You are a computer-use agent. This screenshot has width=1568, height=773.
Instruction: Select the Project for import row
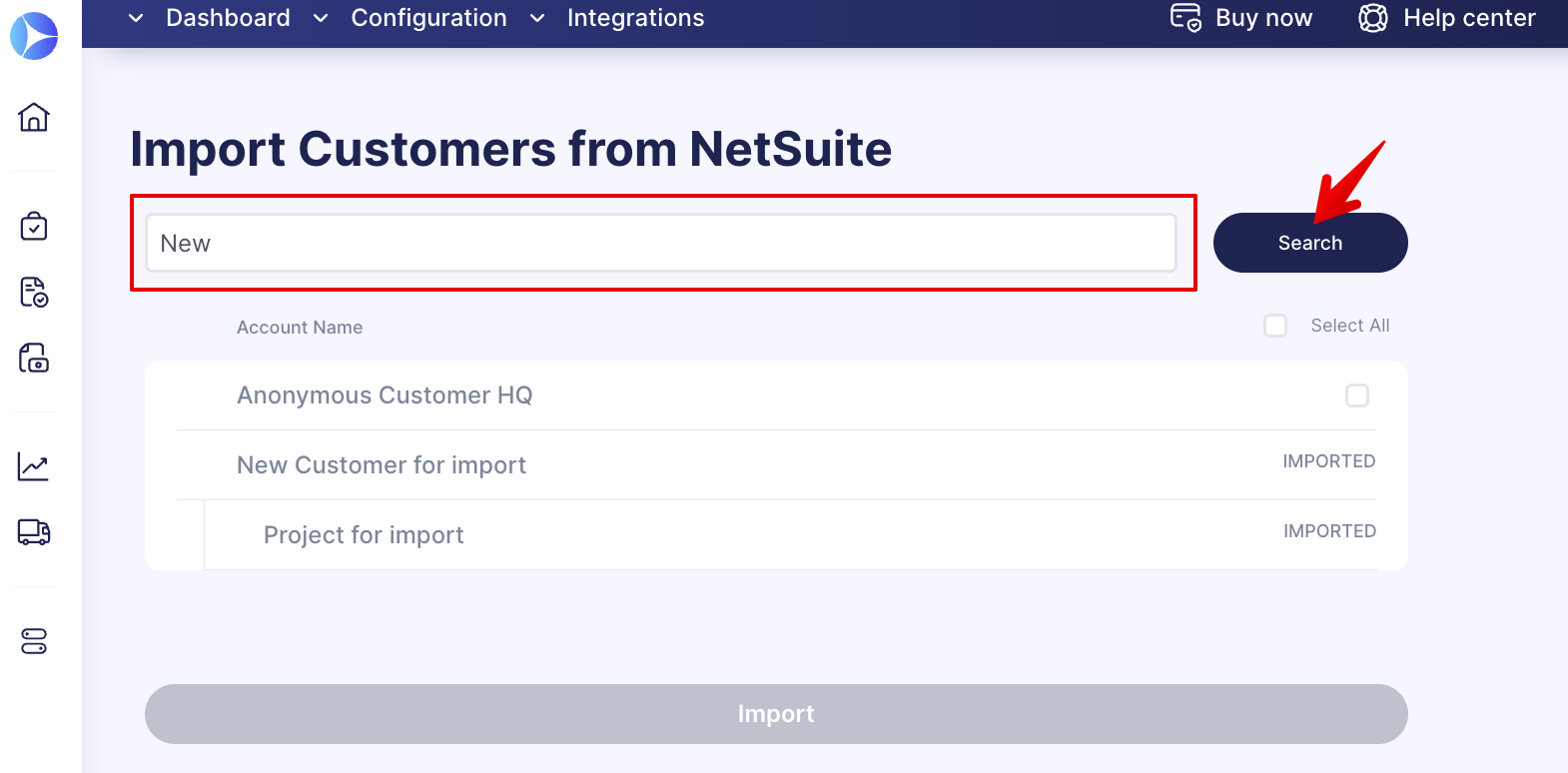point(790,535)
